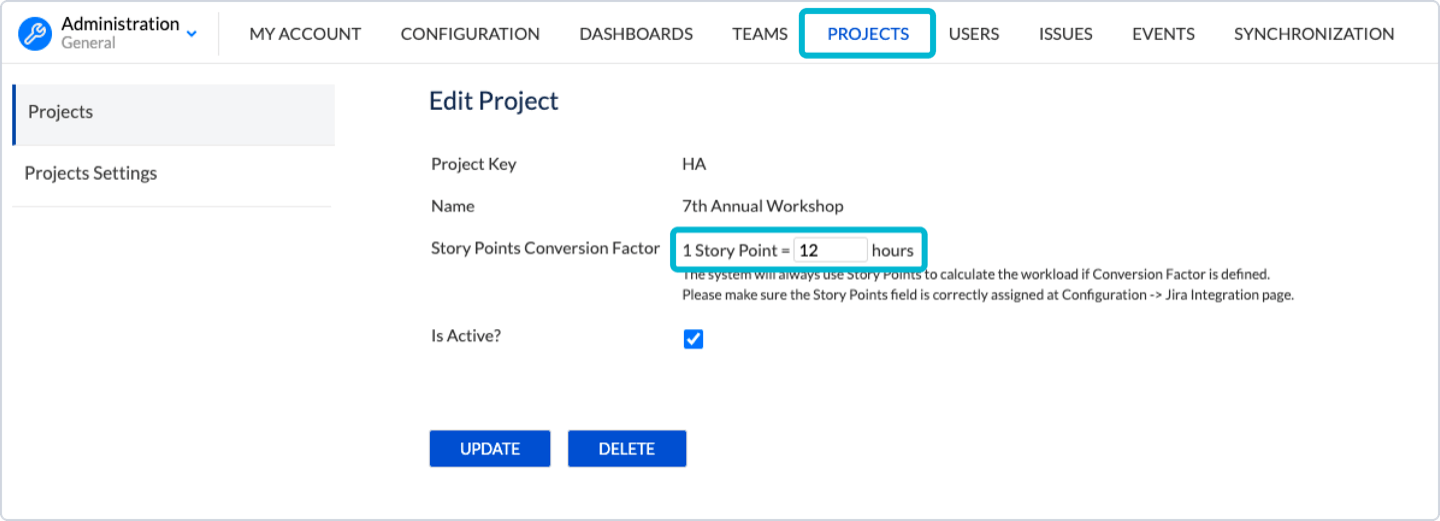Screen dimensions: 1440x521
Task: Click the Administration wrench icon
Action: pos(35,33)
